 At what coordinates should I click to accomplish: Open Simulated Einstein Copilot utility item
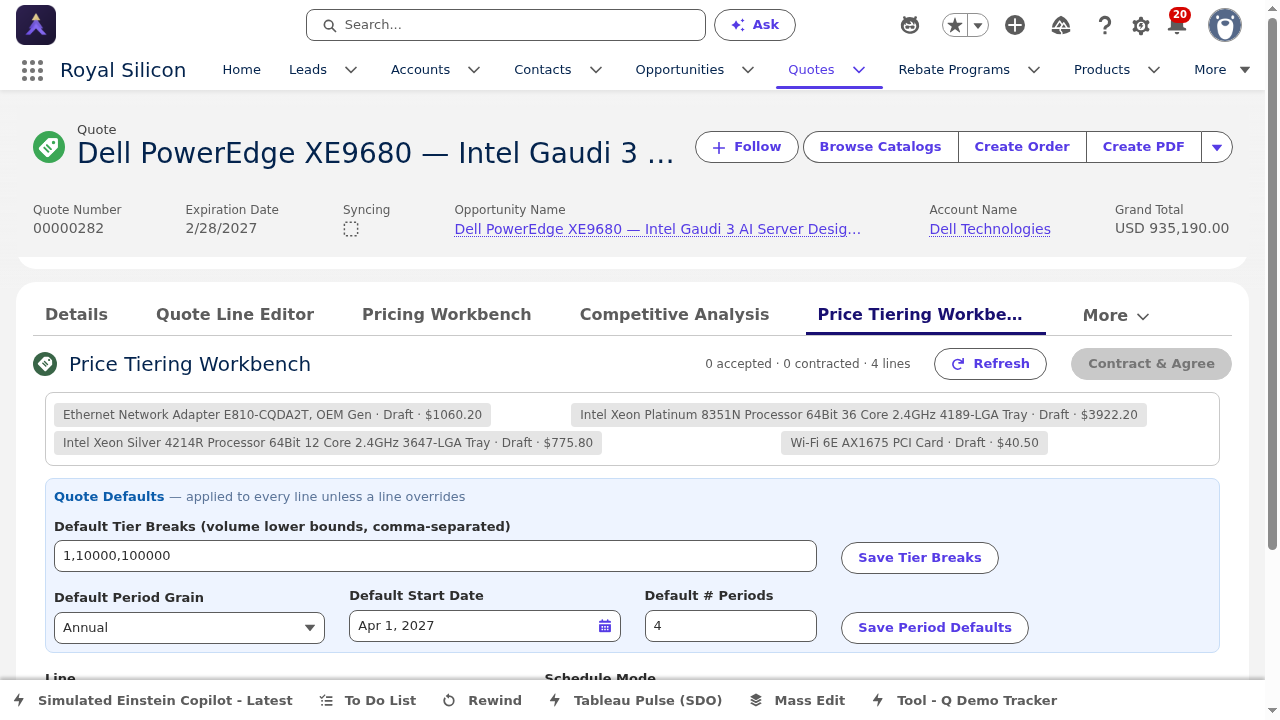coord(153,700)
